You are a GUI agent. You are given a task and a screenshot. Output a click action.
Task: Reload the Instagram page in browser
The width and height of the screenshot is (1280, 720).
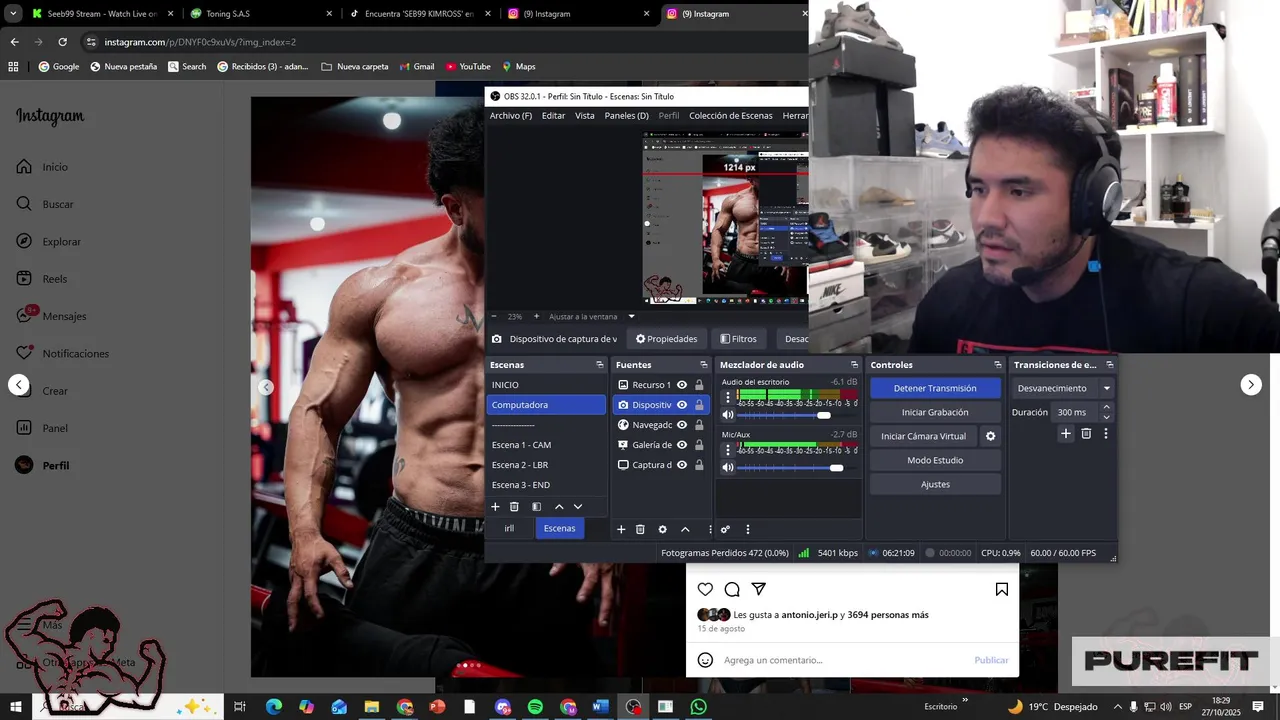point(62,42)
